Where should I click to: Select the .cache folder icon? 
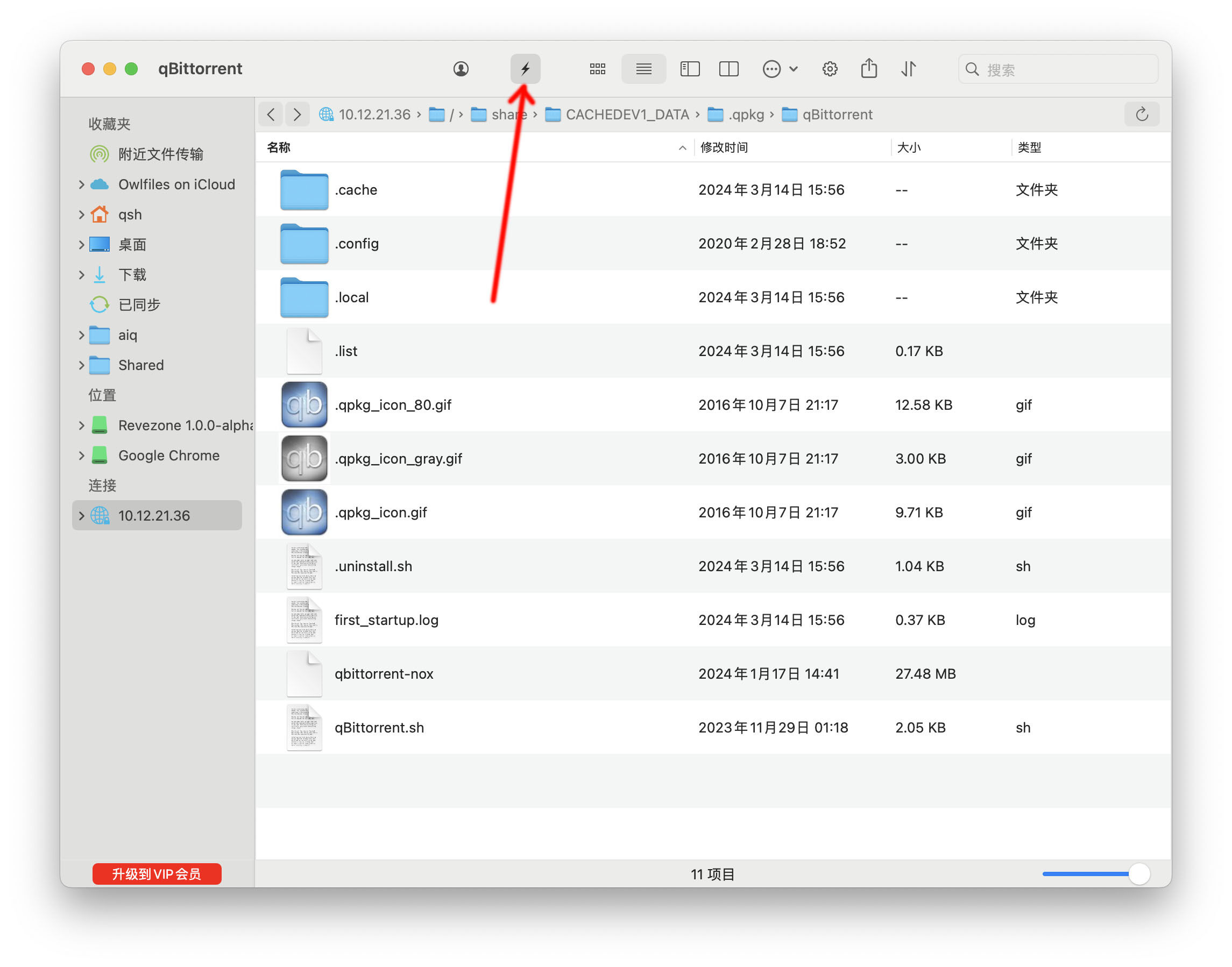304,190
